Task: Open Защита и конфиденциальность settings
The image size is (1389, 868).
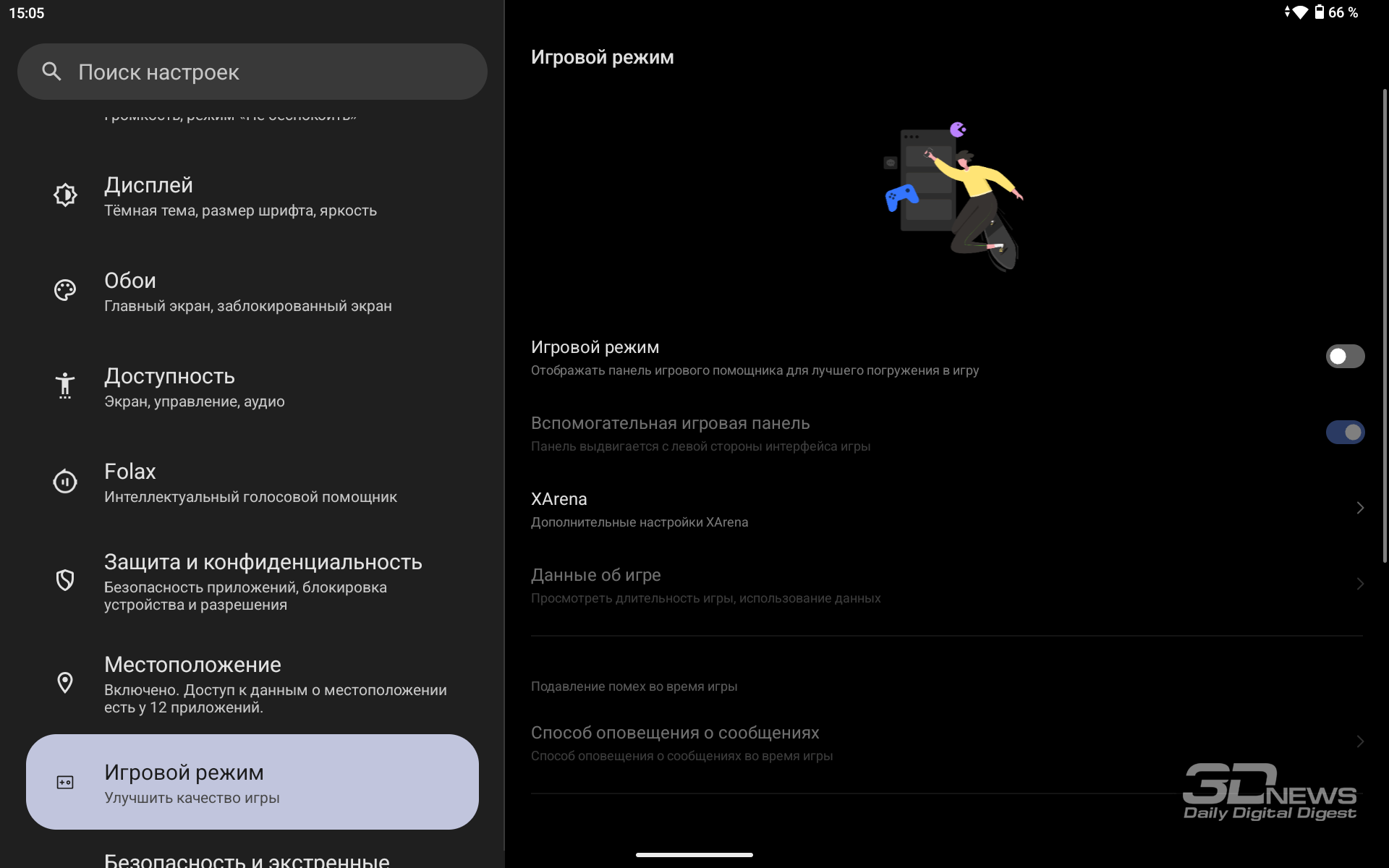Action: (x=252, y=580)
